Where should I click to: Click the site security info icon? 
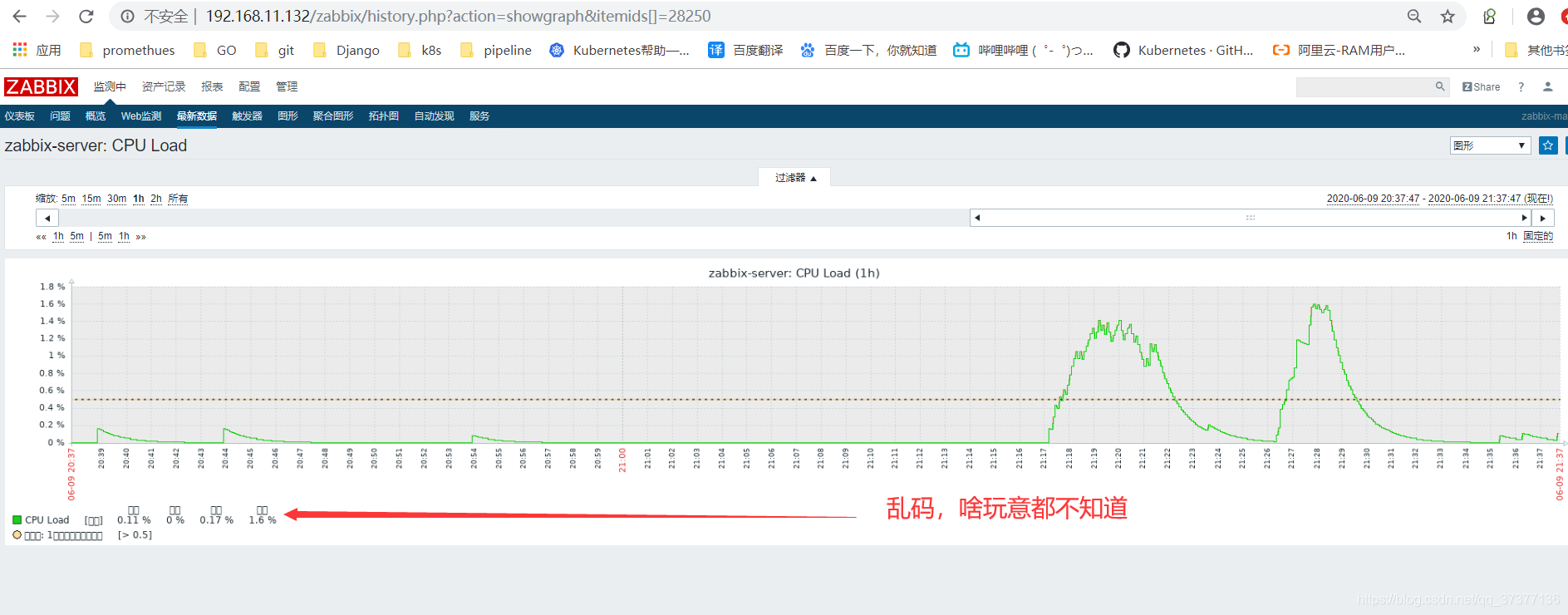click(x=128, y=17)
